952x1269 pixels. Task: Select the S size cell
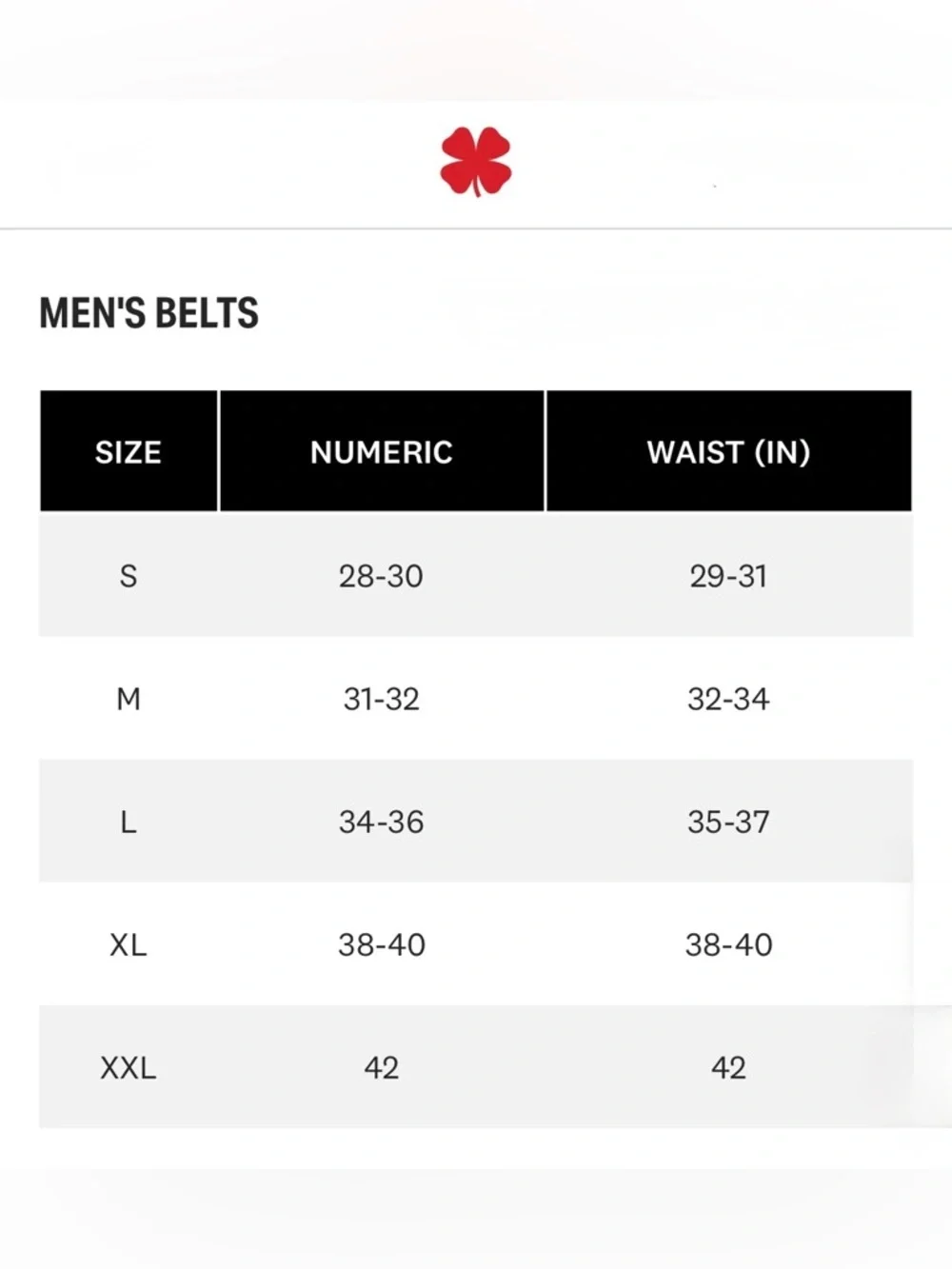129,576
